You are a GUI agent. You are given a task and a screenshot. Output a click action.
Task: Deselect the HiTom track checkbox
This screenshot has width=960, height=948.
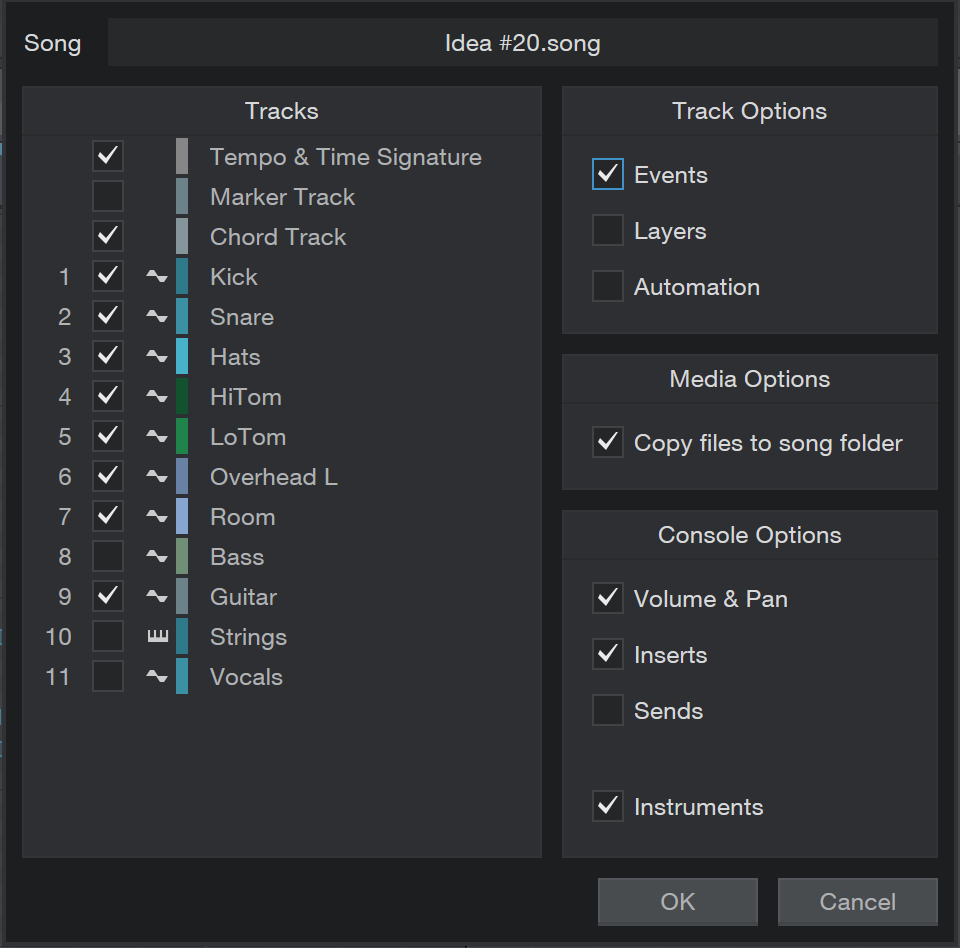point(108,396)
